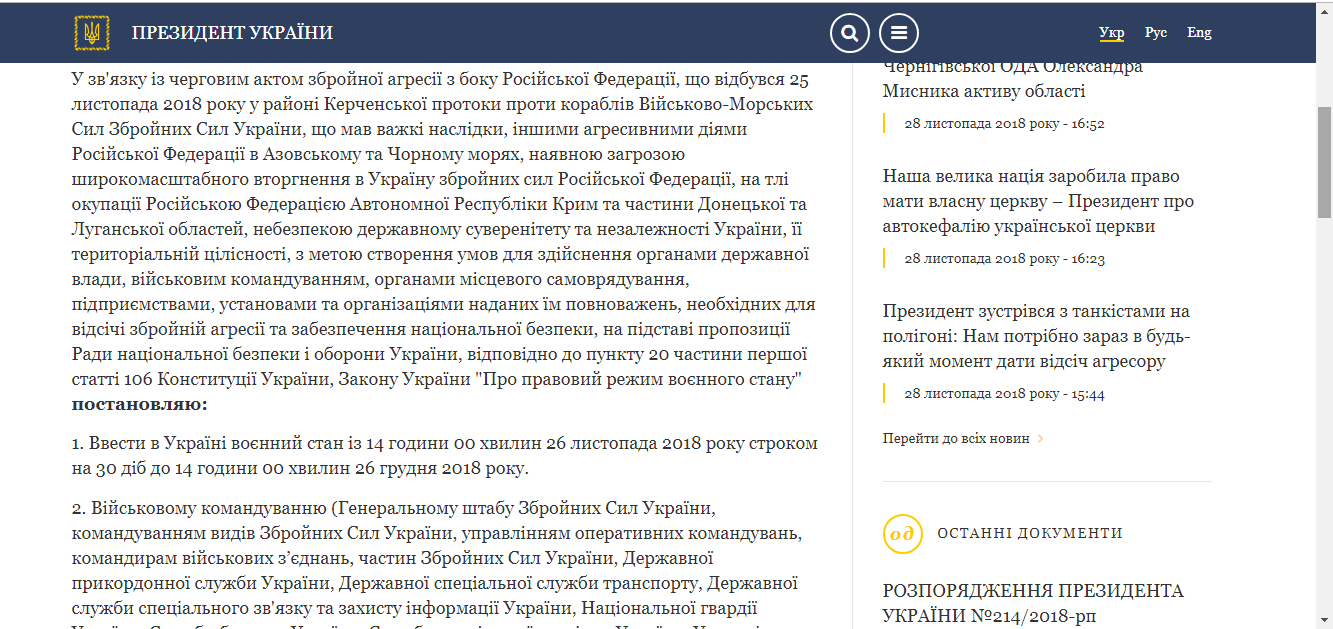Screen dimensions: 1333x629
Task: Click the arrow beside 'Перейти до всіх новин'
Action: pyautogui.click(x=1041, y=439)
